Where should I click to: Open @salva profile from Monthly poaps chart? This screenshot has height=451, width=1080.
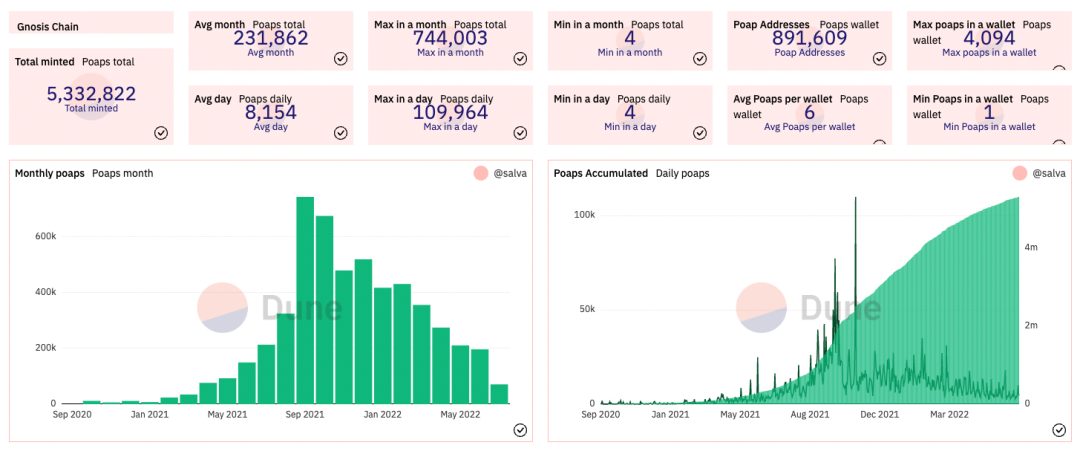click(510, 174)
